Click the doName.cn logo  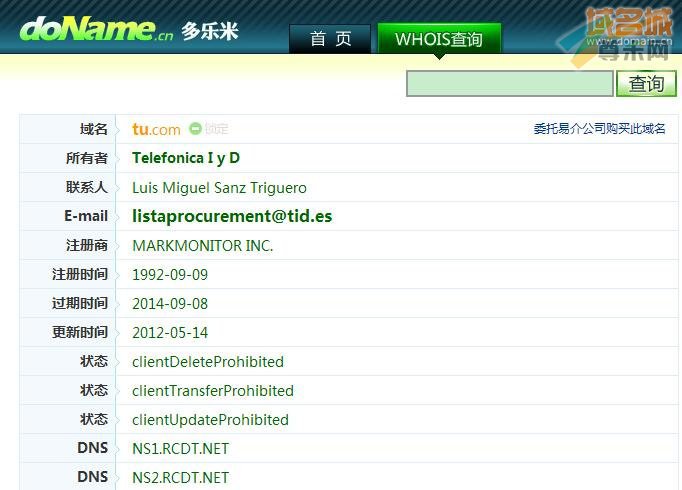tap(96, 29)
